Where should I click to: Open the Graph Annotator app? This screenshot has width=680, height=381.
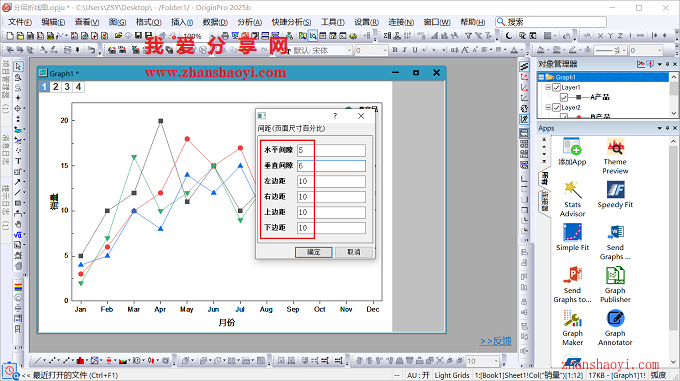pos(615,327)
